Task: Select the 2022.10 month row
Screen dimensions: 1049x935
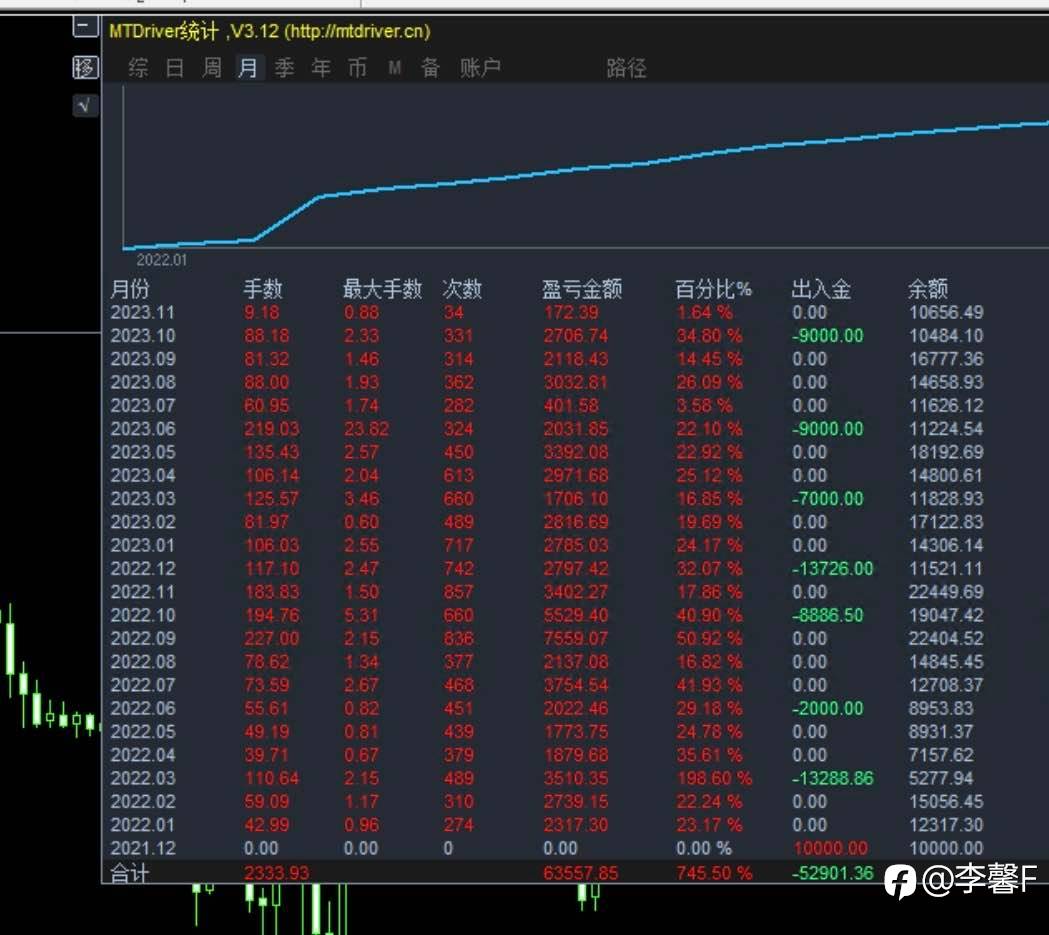Action: coord(547,615)
